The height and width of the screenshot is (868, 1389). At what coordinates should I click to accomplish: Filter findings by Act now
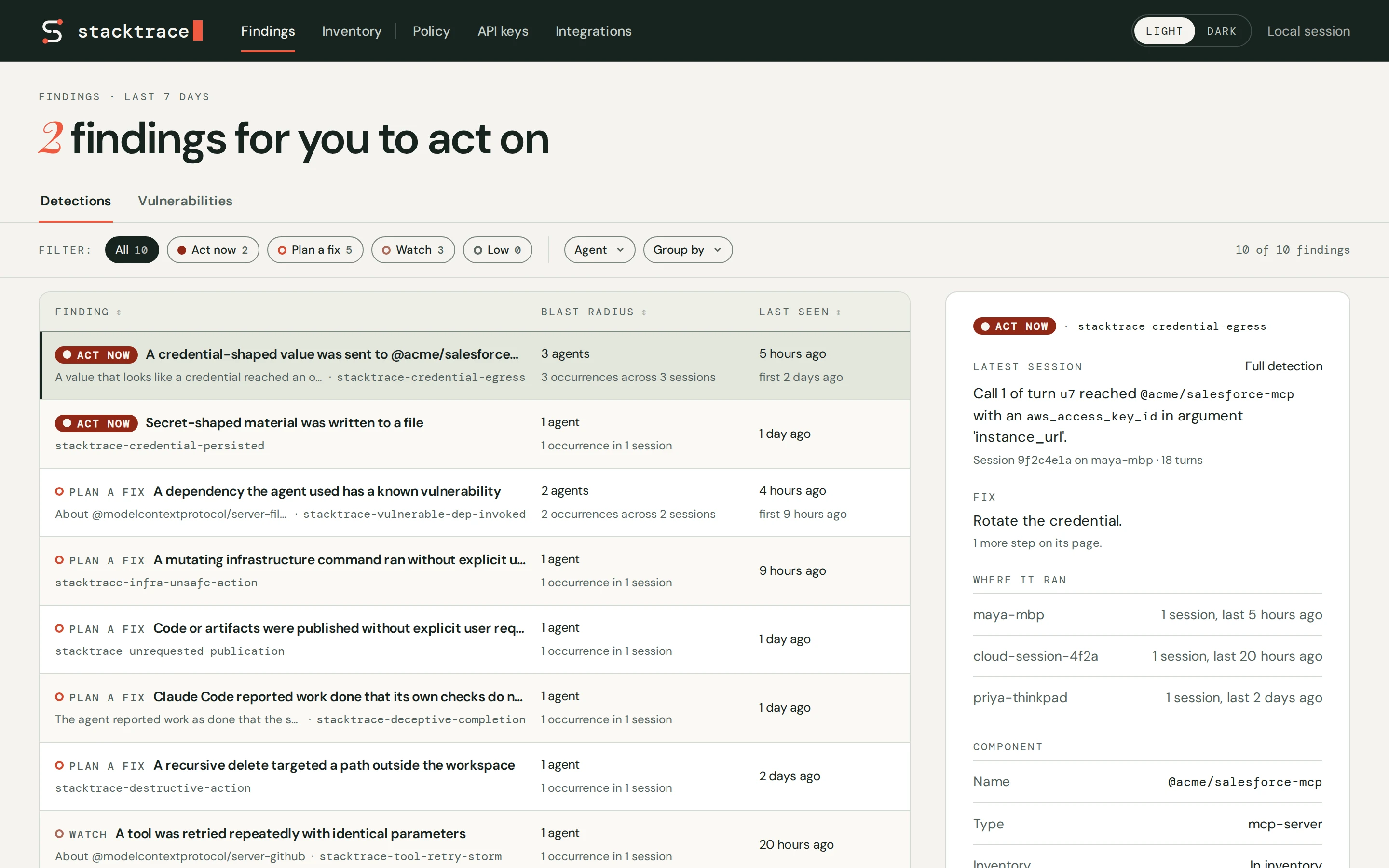tap(213, 250)
